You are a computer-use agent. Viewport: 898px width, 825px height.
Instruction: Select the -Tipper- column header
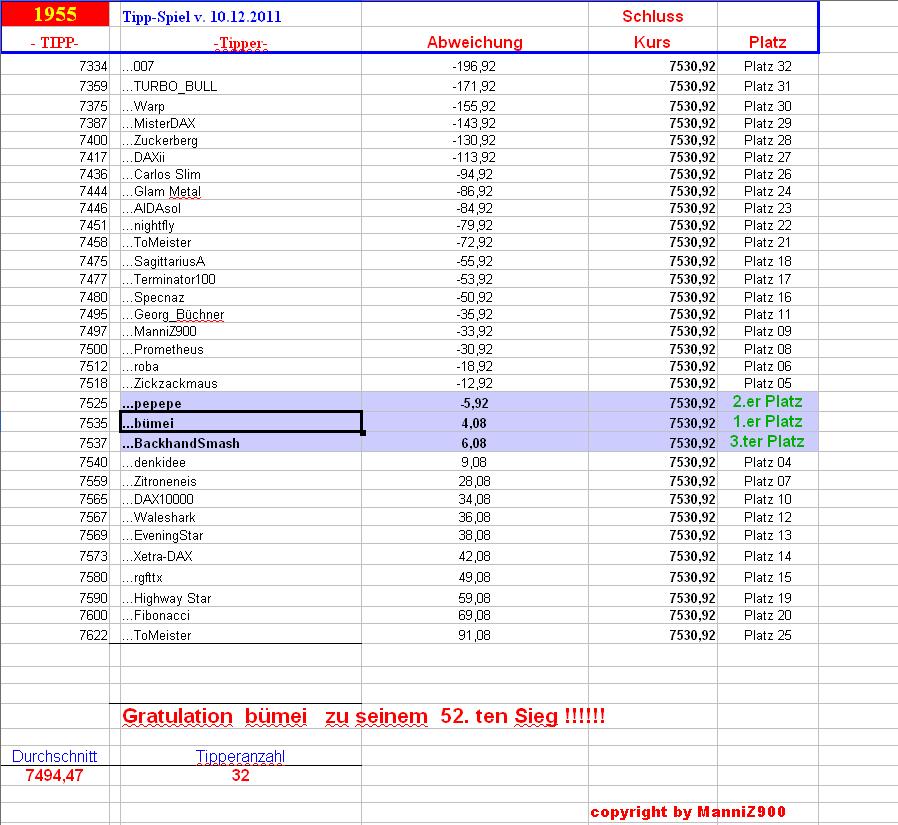[x=241, y=43]
